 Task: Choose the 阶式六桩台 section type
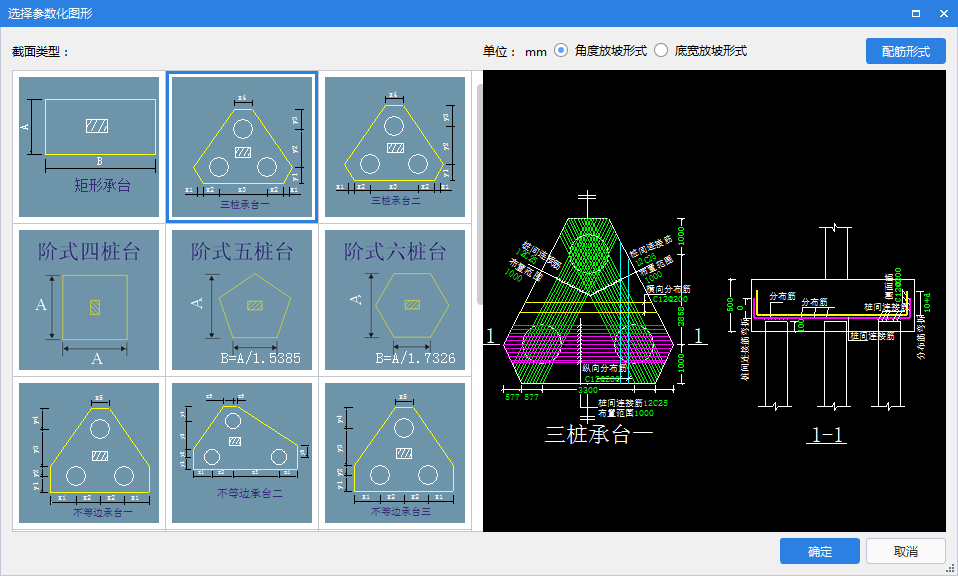[x=395, y=300]
